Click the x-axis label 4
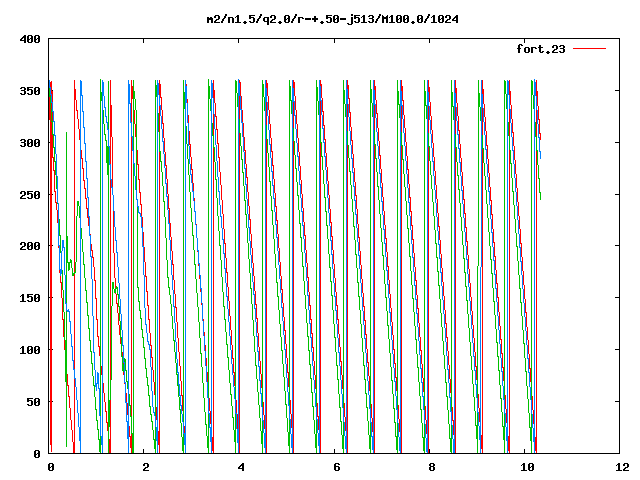Image resolution: width=640 pixels, height=480 pixels. point(241,467)
